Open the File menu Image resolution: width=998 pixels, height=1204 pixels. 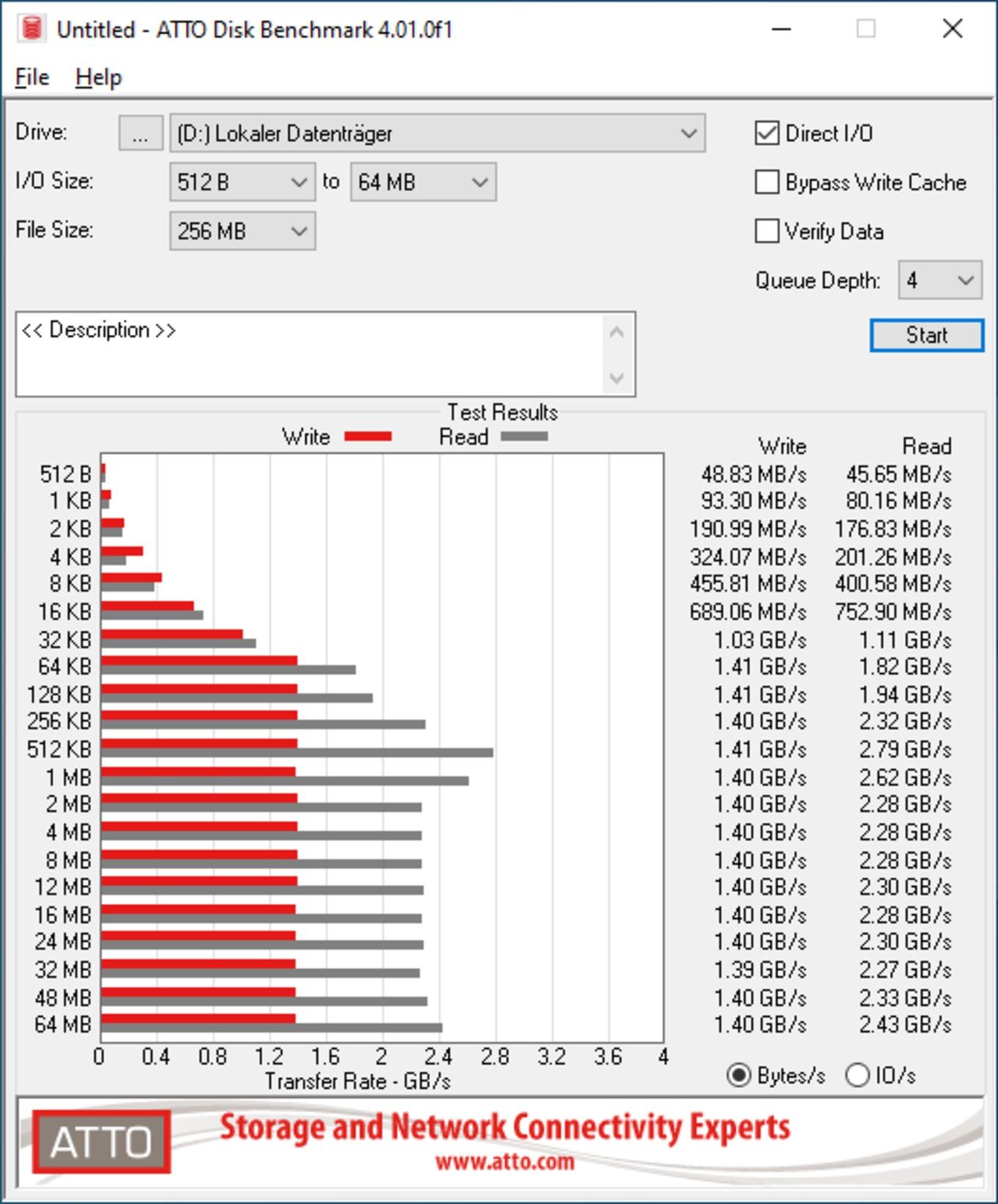click(x=32, y=77)
